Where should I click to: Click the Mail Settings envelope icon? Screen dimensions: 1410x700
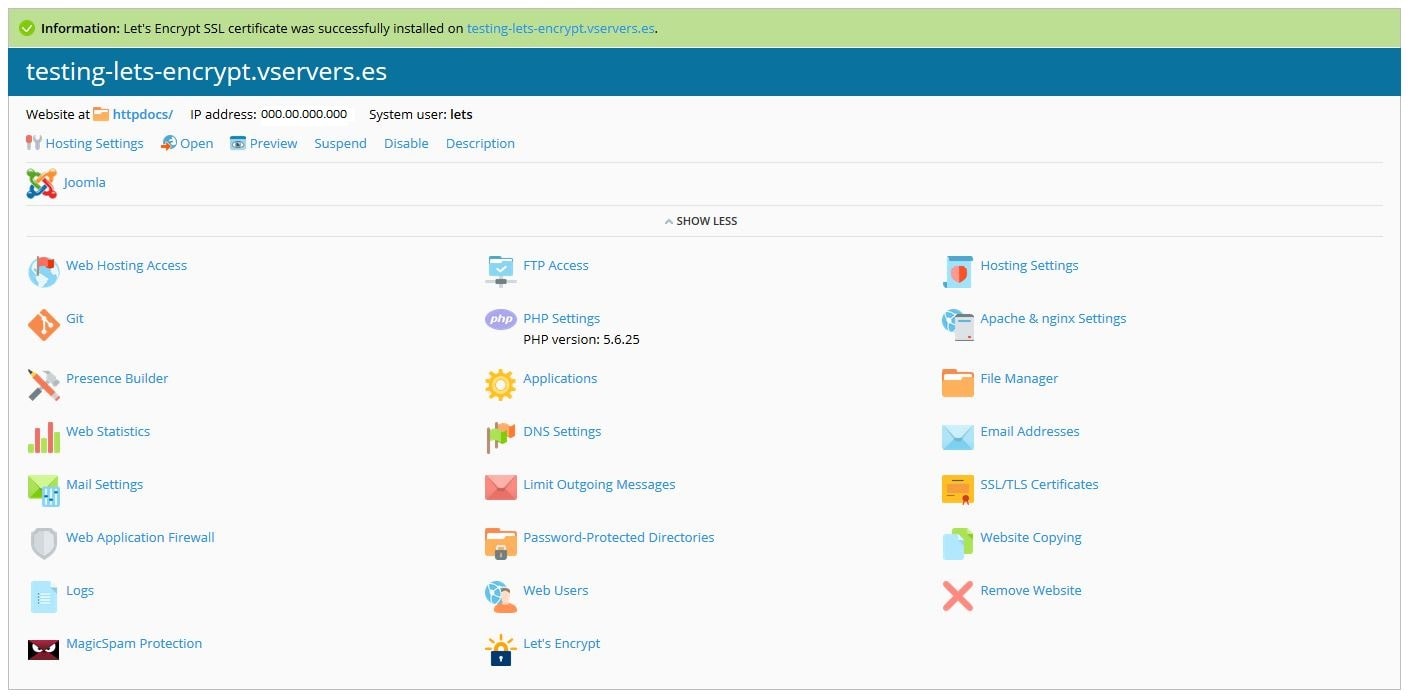[x=43, y=490]
